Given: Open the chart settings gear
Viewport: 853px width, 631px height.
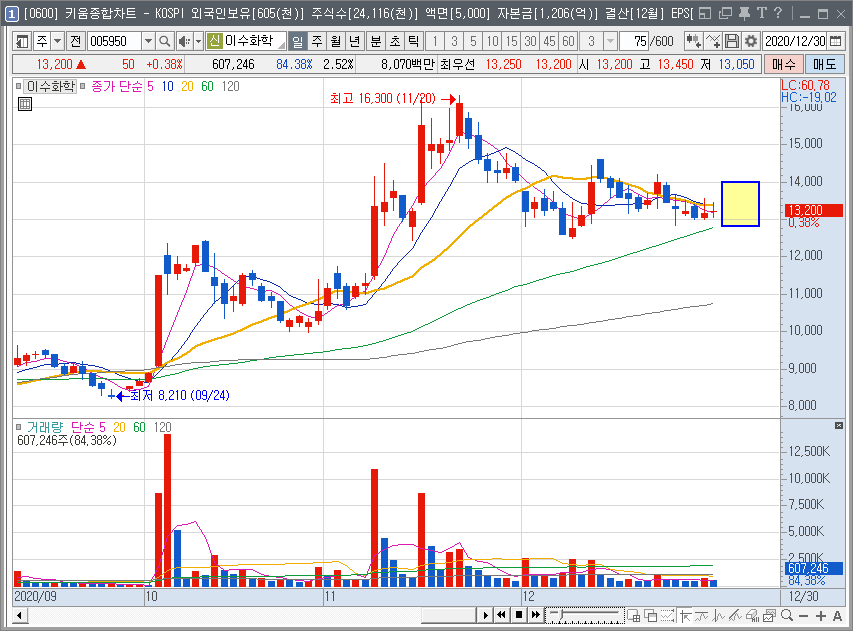Looking at the screenshot, I should (751, 41).
